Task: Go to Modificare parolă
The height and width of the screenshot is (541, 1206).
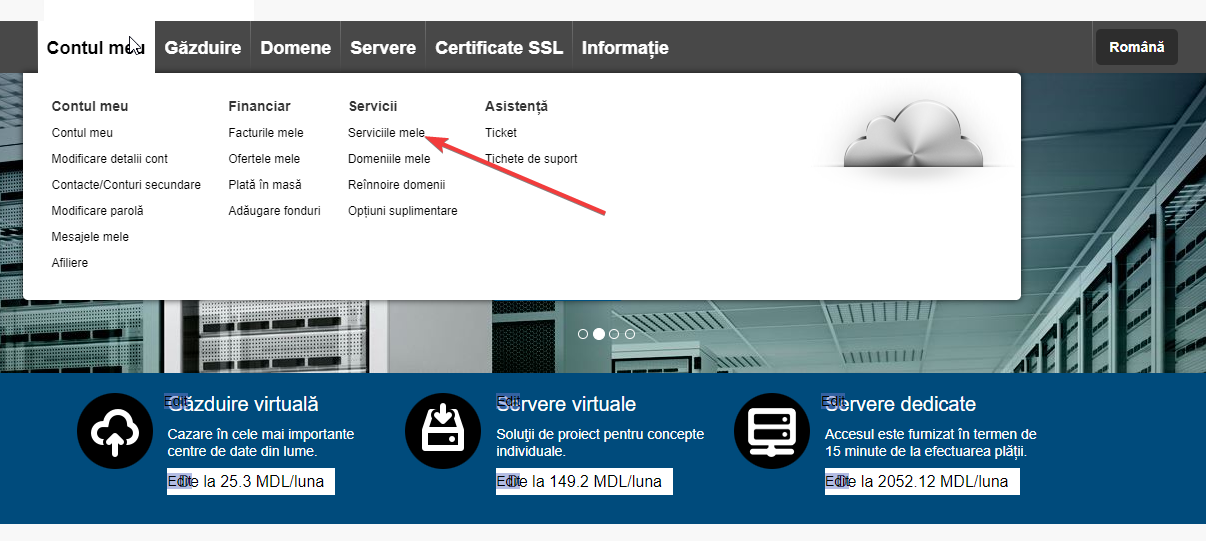Action: point(97,211)
